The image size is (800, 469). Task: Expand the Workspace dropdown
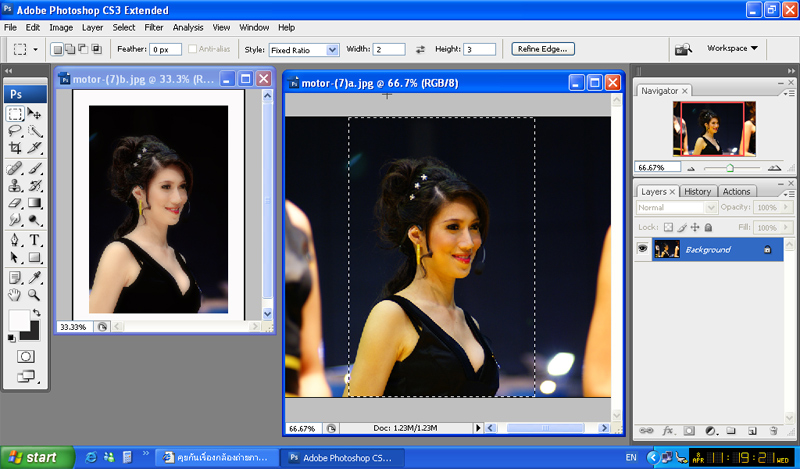tap(732, 48)
